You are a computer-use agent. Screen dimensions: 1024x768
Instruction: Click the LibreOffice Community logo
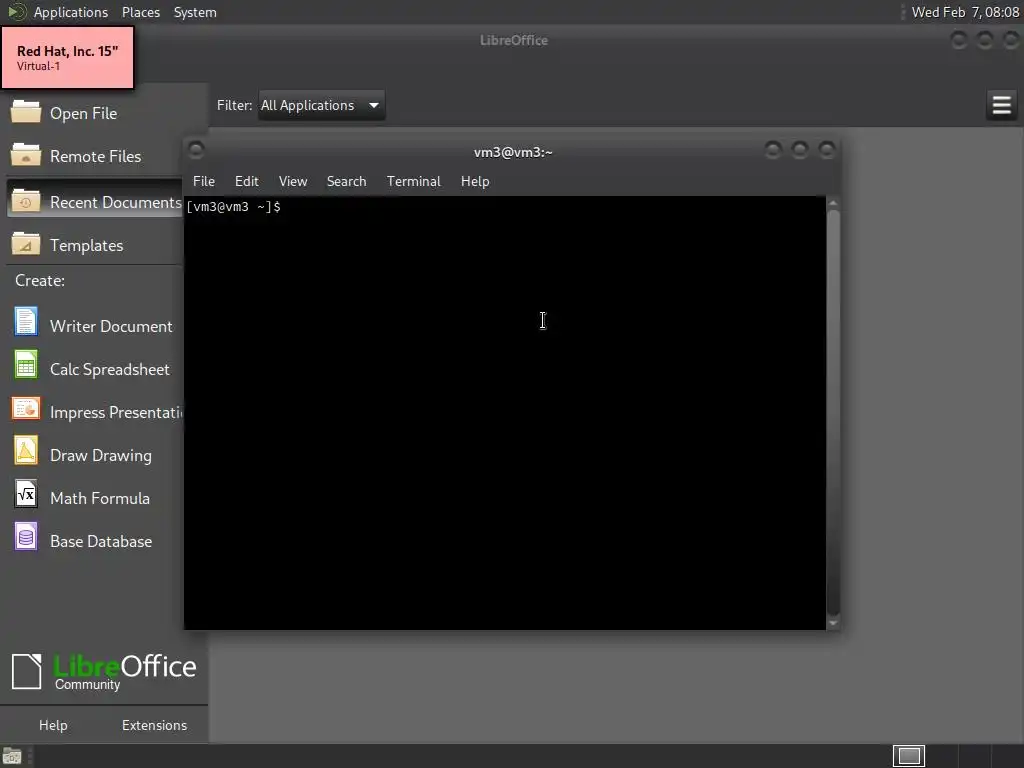(x=104, y=671)
